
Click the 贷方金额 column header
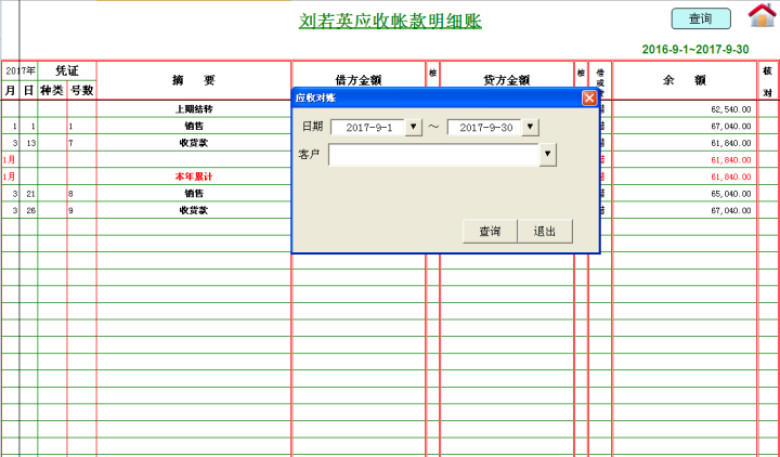(x=506, y=80)
